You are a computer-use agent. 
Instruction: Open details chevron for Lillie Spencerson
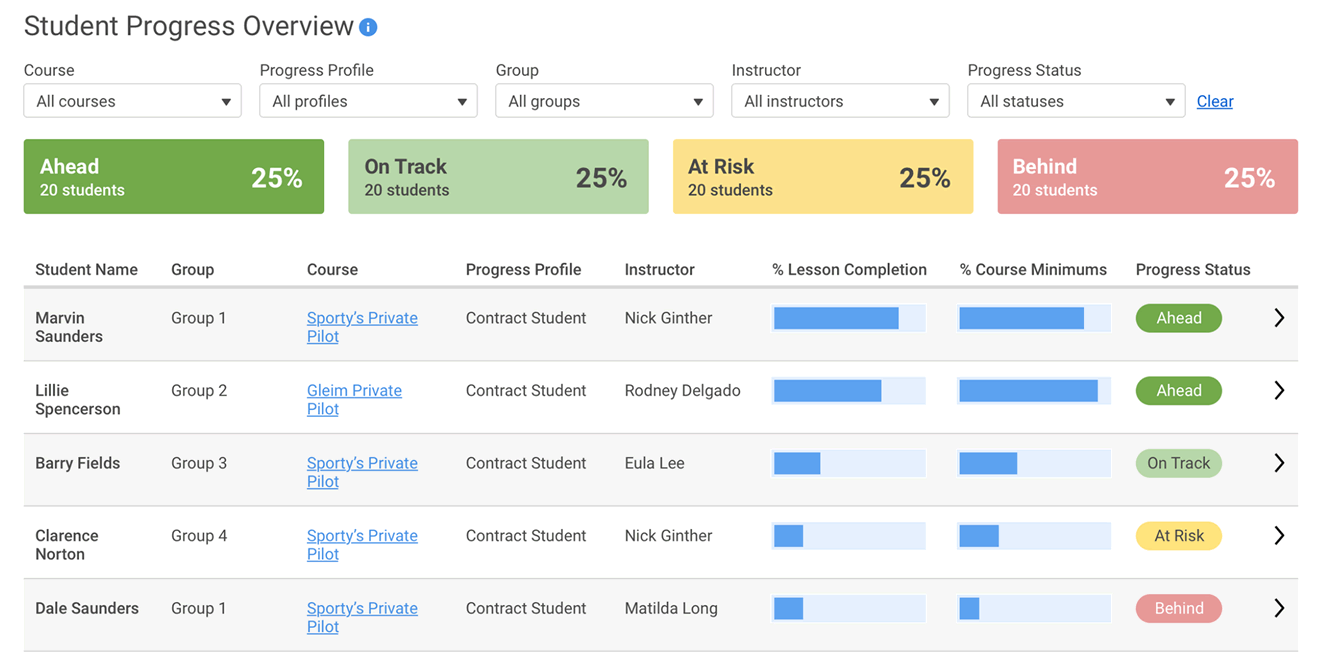click(x=1279, y=390)
